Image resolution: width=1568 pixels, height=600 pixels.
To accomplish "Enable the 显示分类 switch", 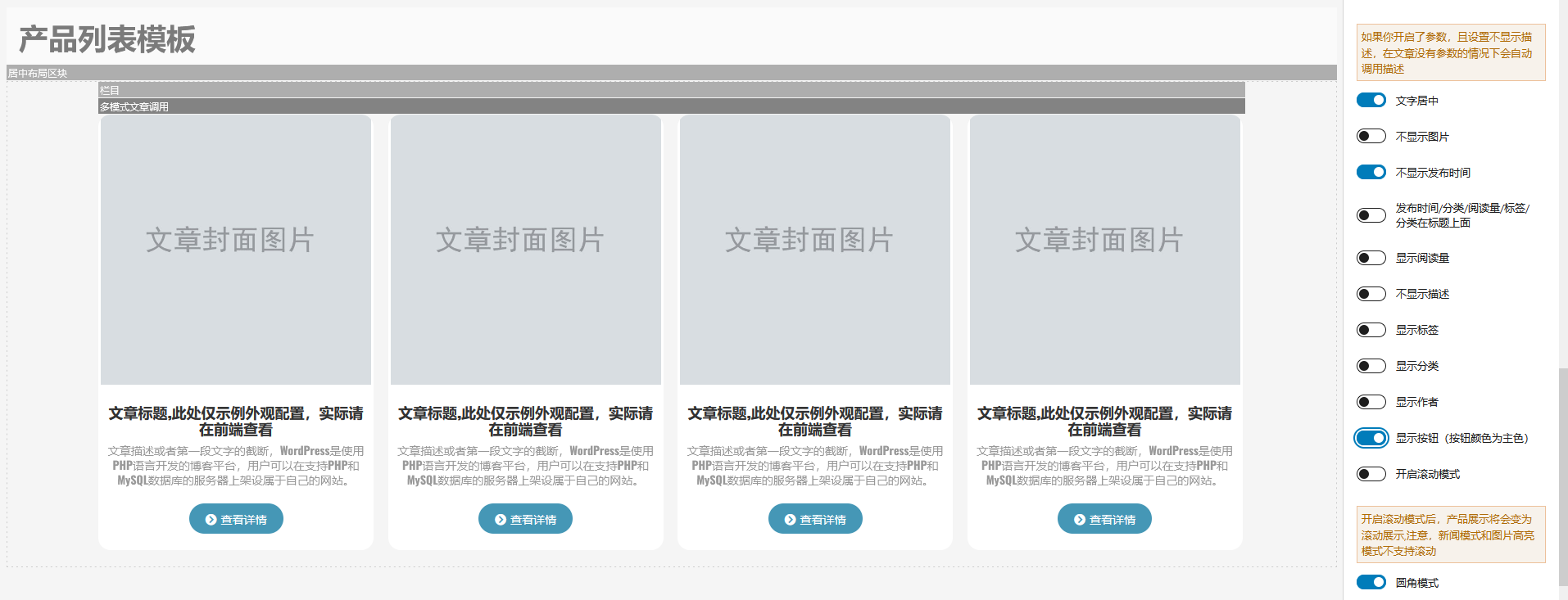I will click(1371, 366).
